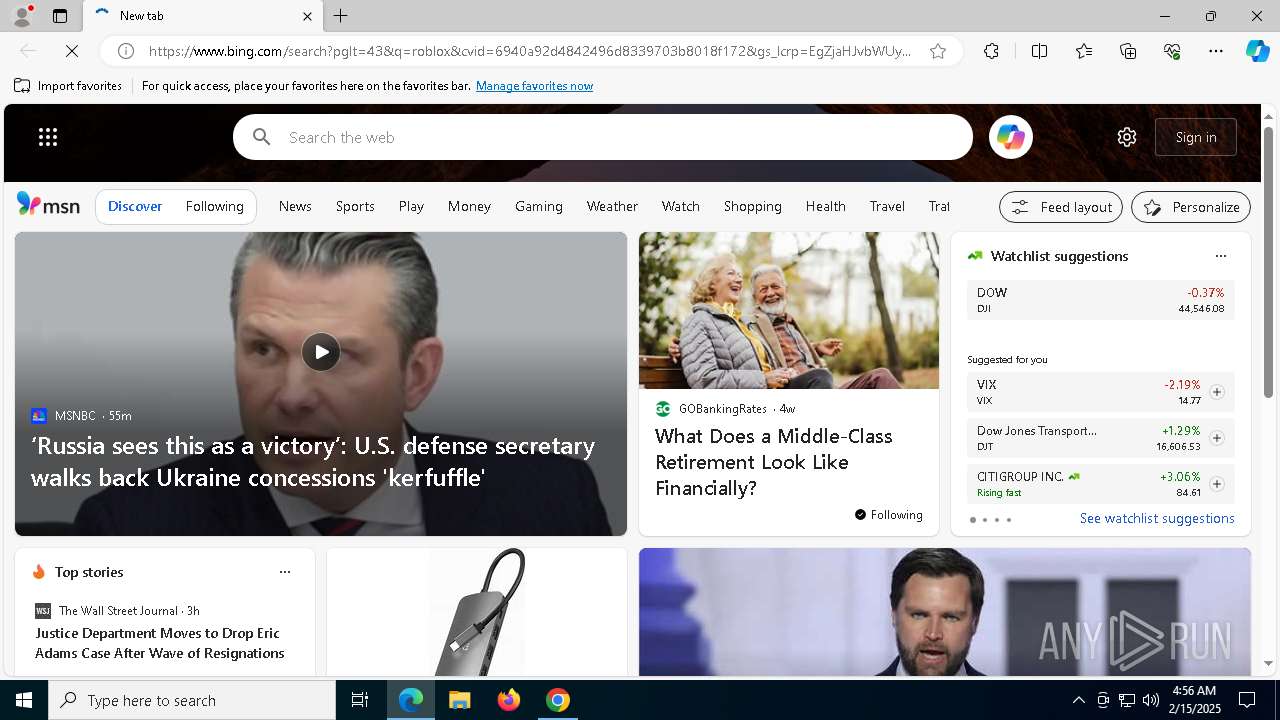Open See watchlist suggestions link
1280x720 pixels.
coord(1157,518)
